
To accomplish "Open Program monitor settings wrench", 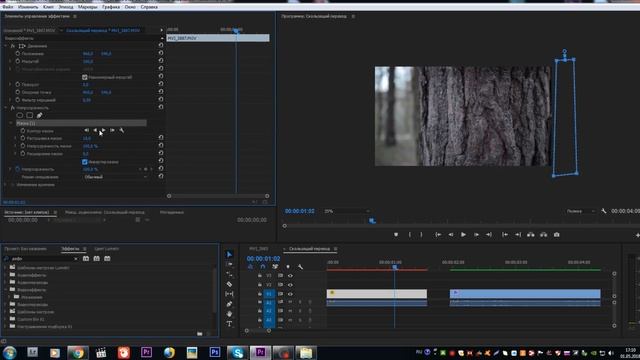I will (x=604, y=211).
